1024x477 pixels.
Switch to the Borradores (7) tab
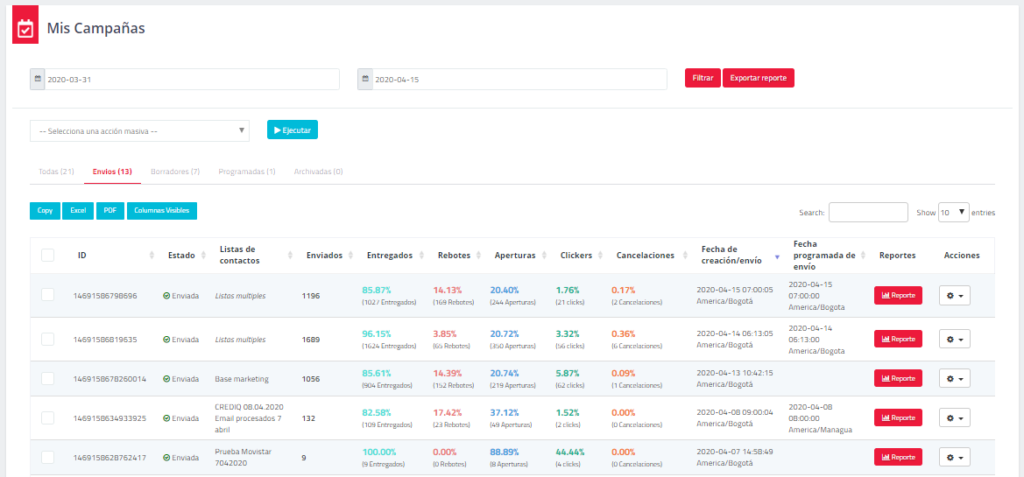(175, 171)
